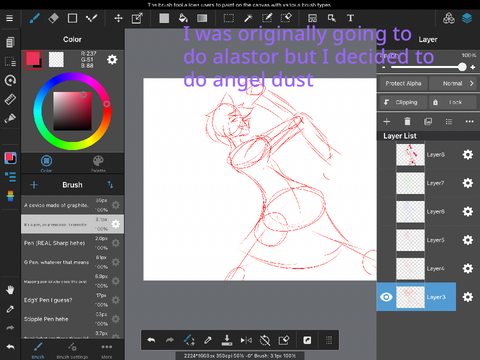Choose 'Stipple Pen hehe' brush
The image size is (480, 360).
pos(72,319)
